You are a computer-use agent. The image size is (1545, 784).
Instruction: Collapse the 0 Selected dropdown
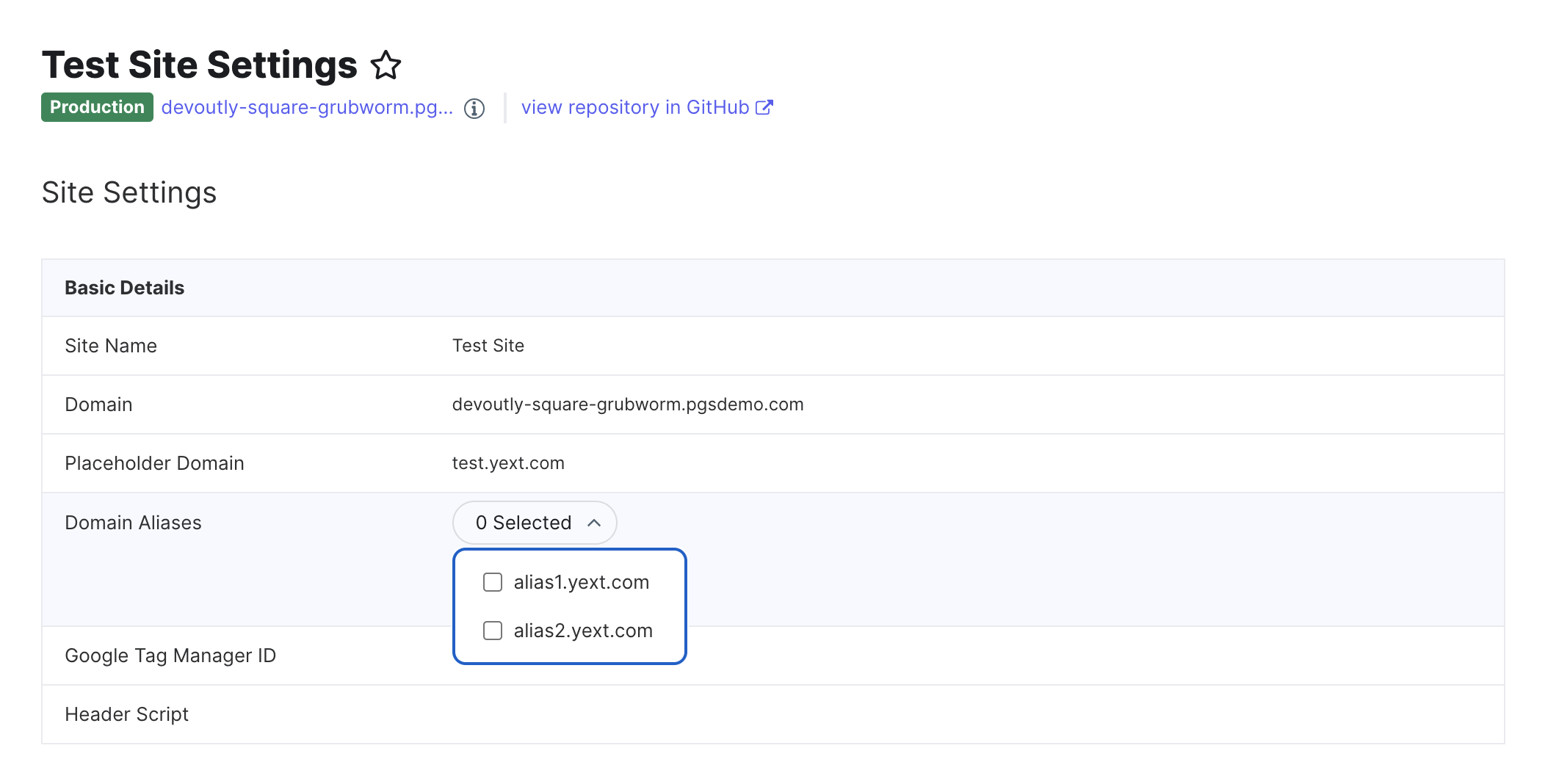point(535,523)
